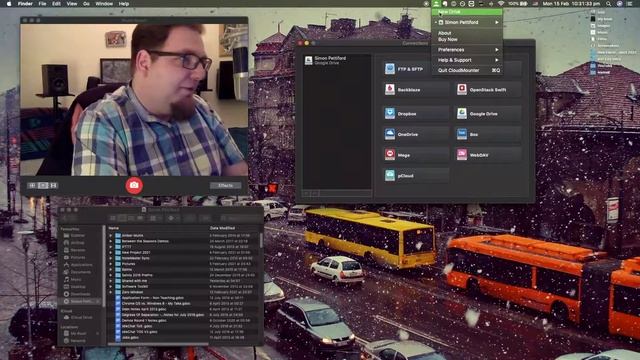Eject the Simon Pettiford drive in sidebar
Image resolution: width=640 pixels, height=360 pixels.
point(98,302)
